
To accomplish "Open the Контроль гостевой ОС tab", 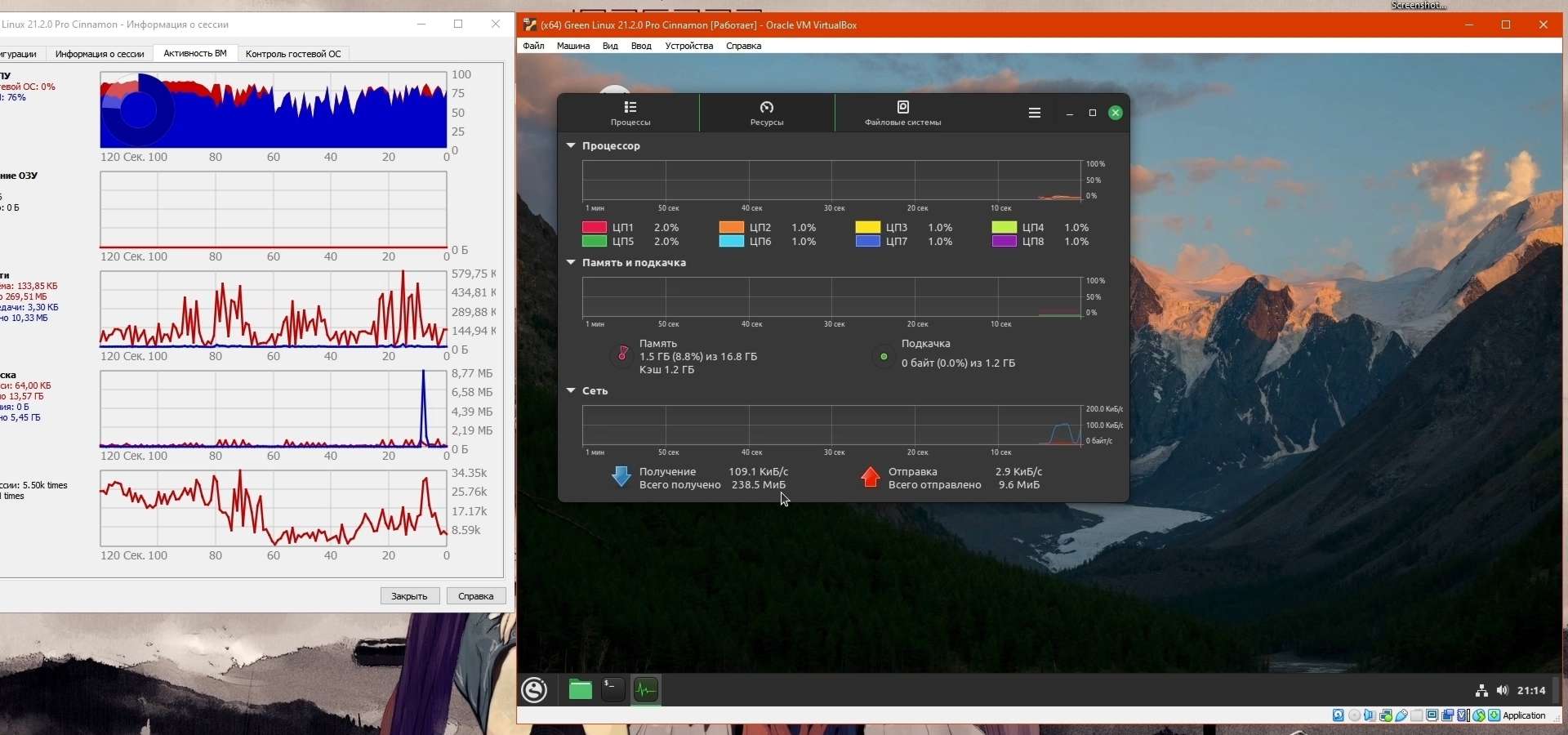I will (293, 54).
